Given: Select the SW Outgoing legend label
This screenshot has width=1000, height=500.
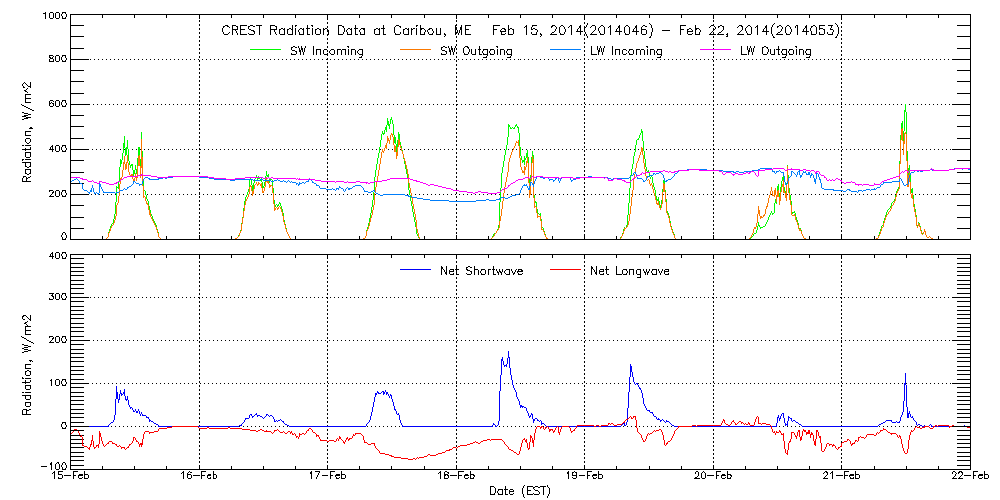Looking at the screenshot, I should [476, 51].
